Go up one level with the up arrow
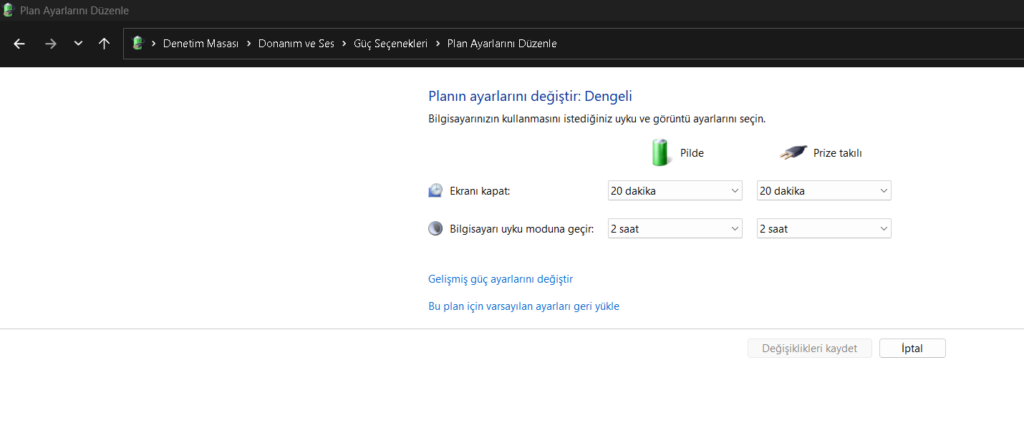 pyautogui.click(x=104, y=44)
